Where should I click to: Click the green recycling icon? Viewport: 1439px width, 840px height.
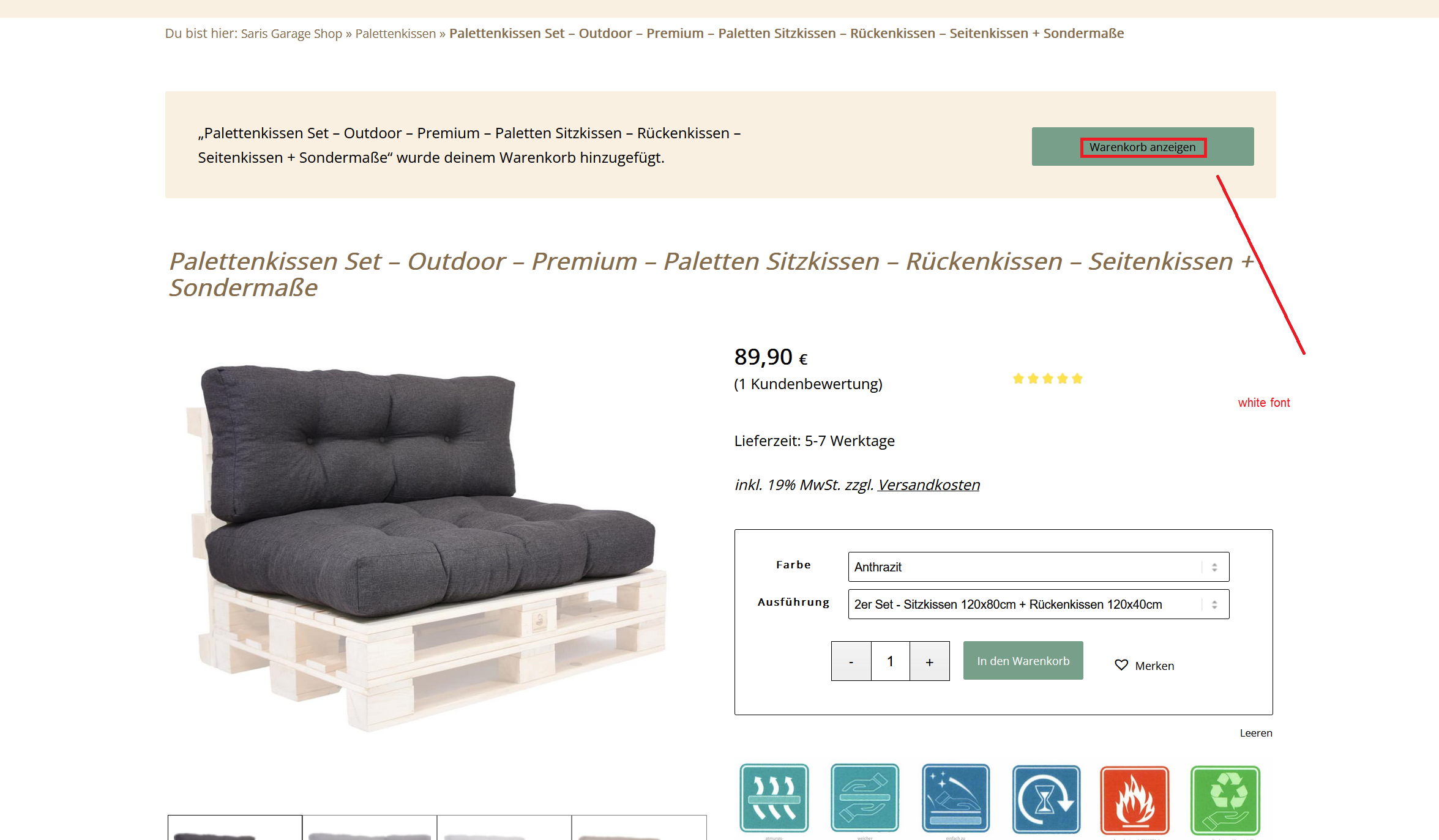coord(1225,800)
